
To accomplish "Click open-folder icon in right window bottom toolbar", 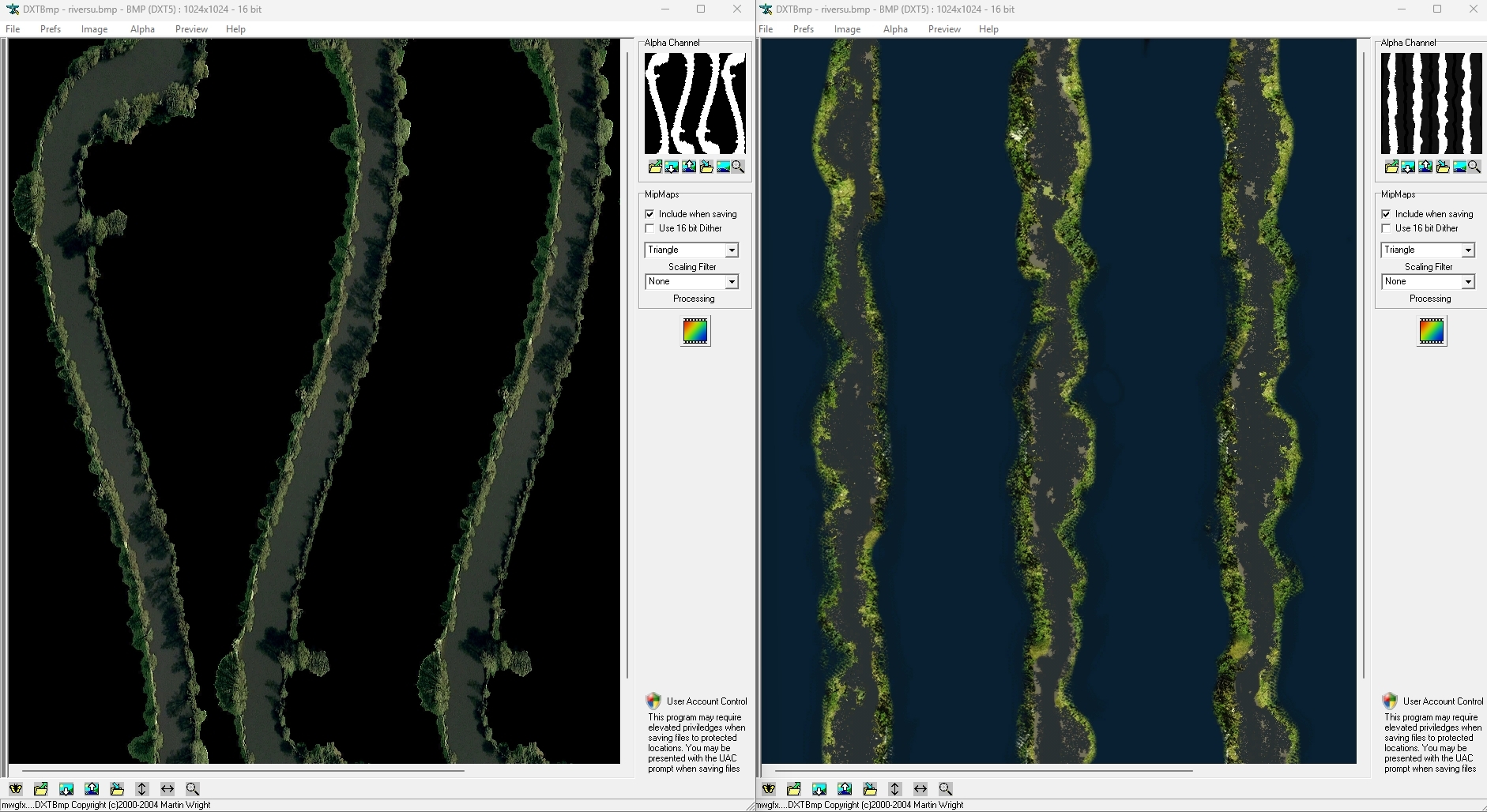I will coord(794,788).
